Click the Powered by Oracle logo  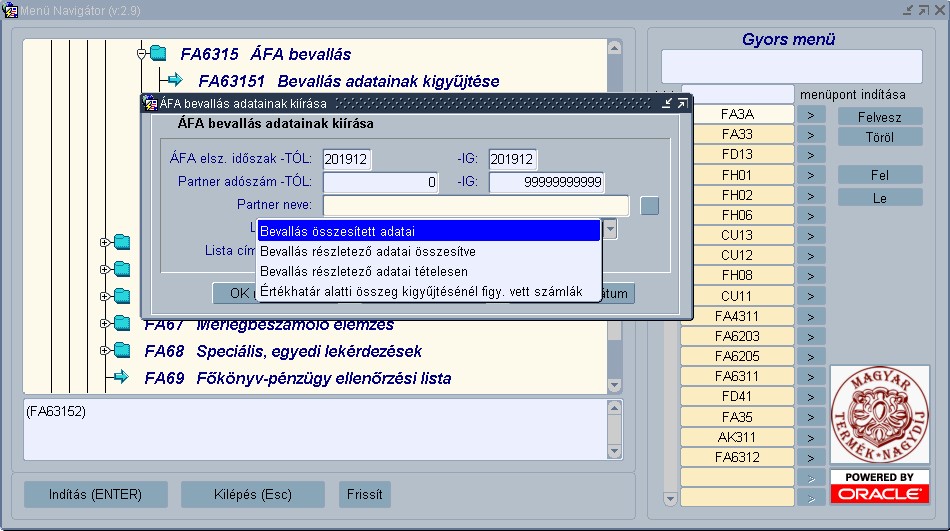click(x=879, y=487)
